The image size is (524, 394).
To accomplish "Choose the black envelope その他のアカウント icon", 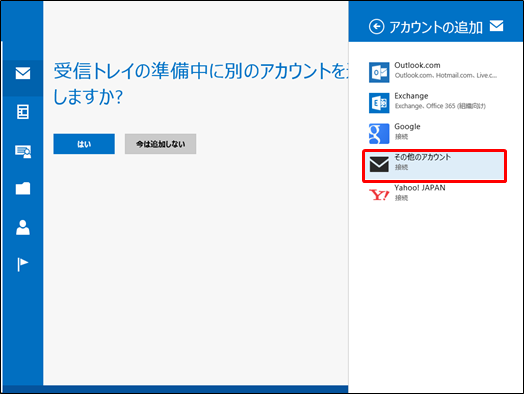I will pyautogui.click(x=379, y=164).
